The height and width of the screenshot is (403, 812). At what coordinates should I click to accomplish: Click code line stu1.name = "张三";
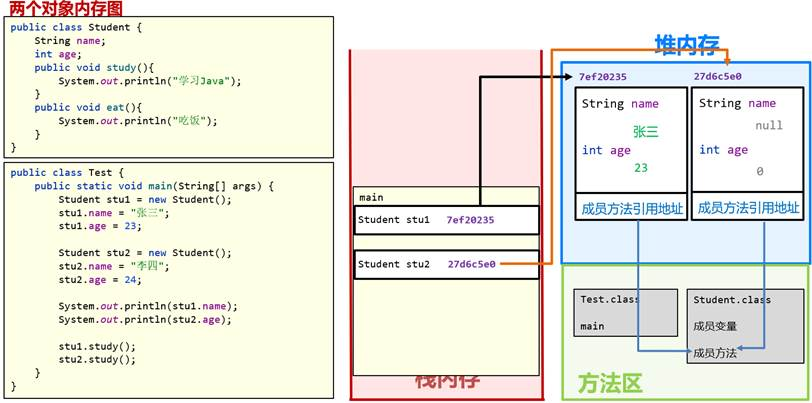pyautogui.click(x=113, y=212)
